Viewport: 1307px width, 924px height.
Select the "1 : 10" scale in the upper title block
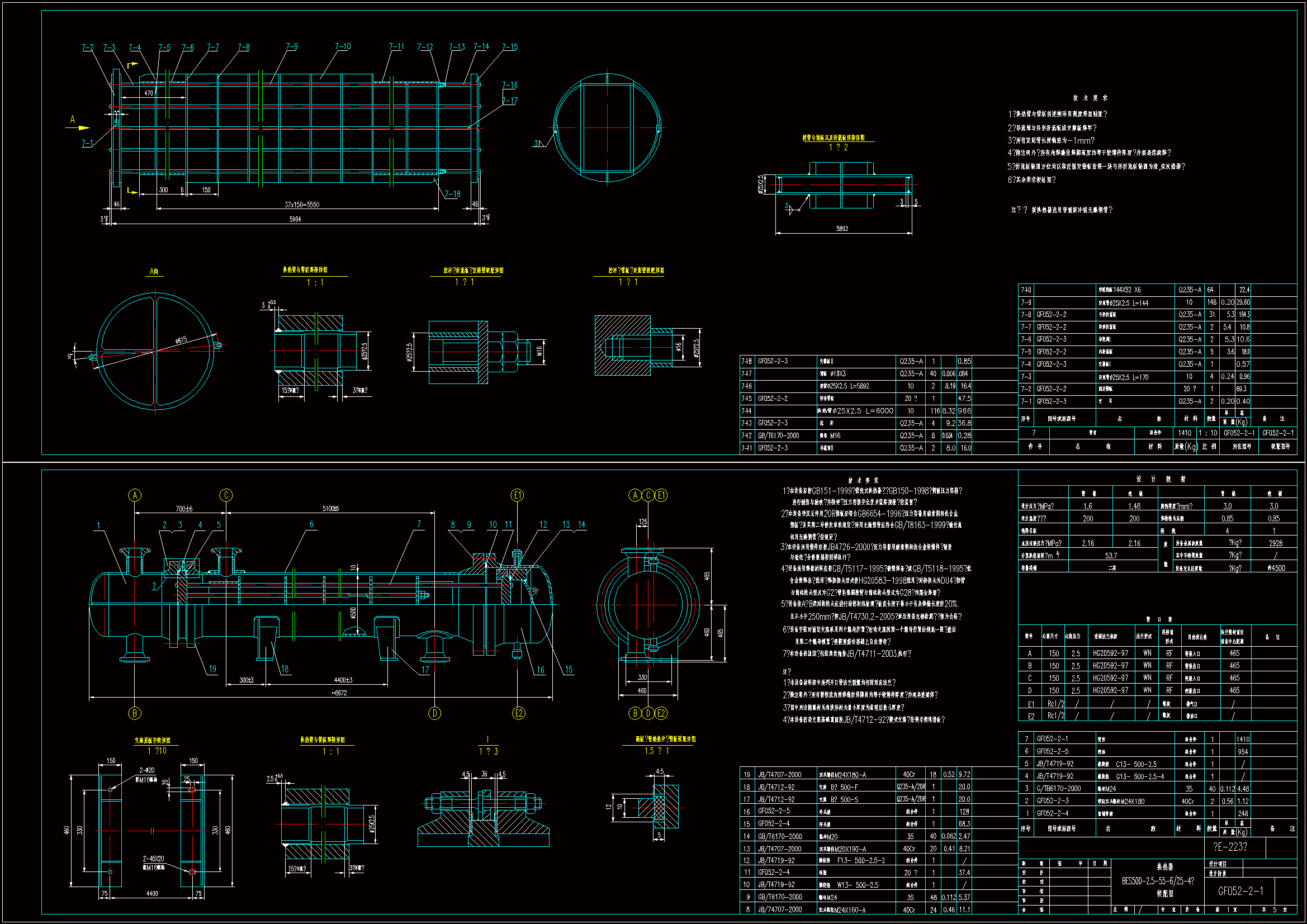pos(1207,433)
